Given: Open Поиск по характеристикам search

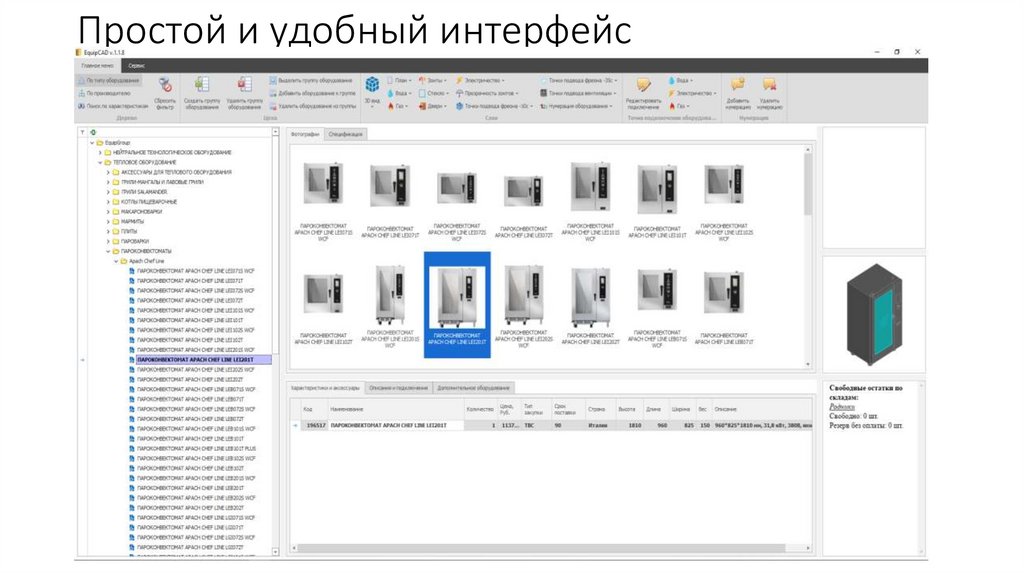Looking at the screenshot, I should 113,106.
